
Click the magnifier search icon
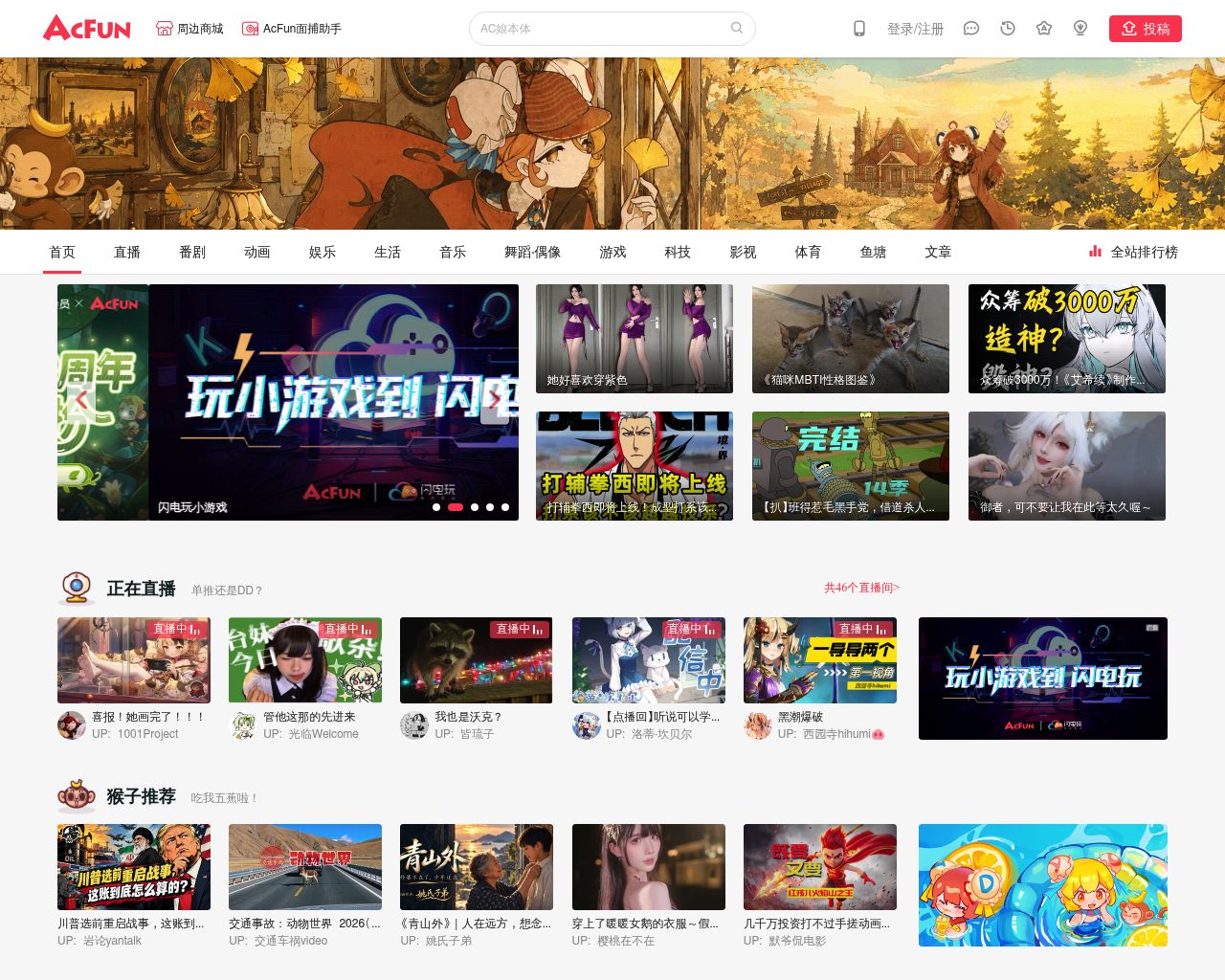pyautogui.click(x=737, y=28)
